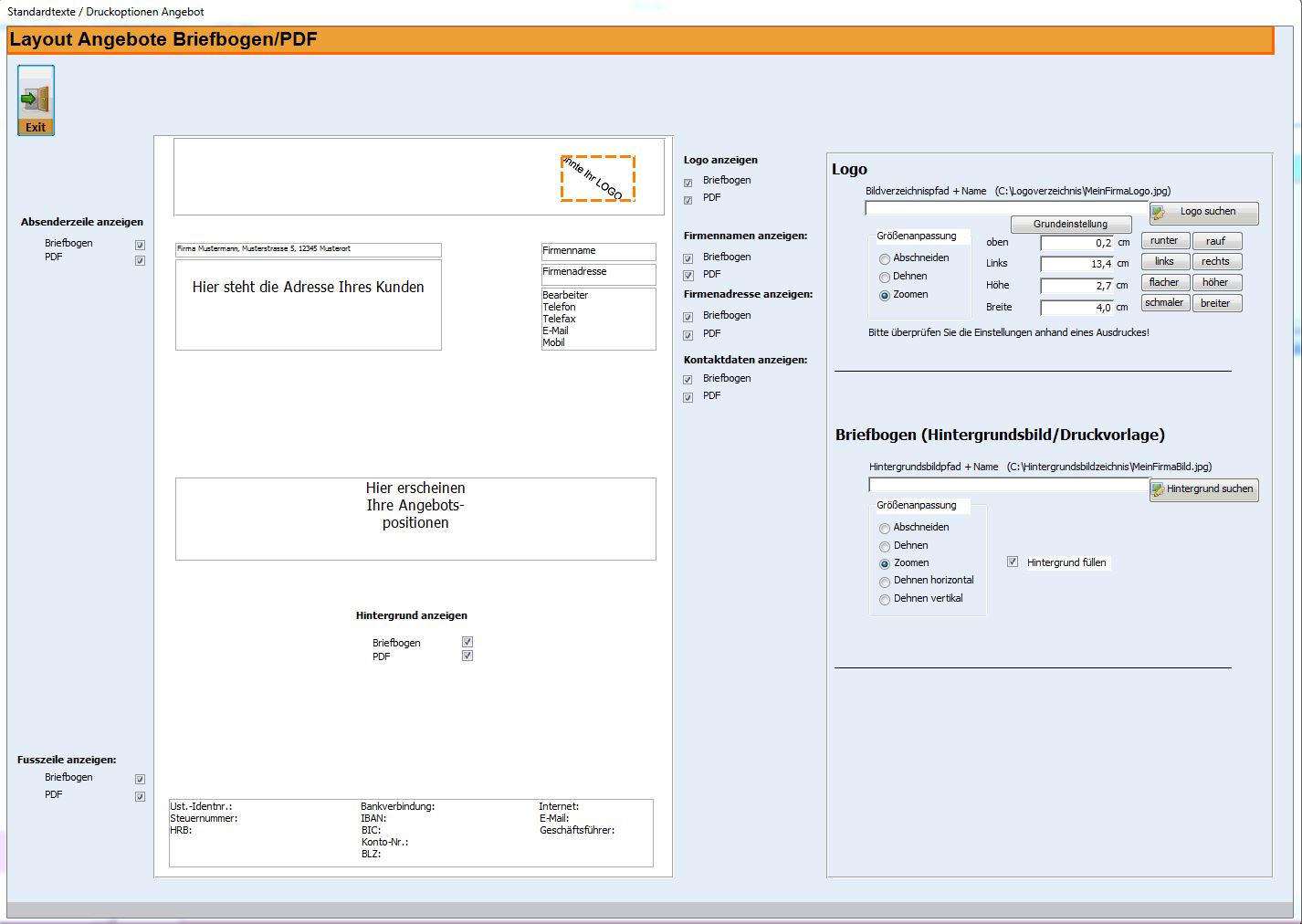Toggle PDF checkbox under Logo anzeigen

[688, 200]
